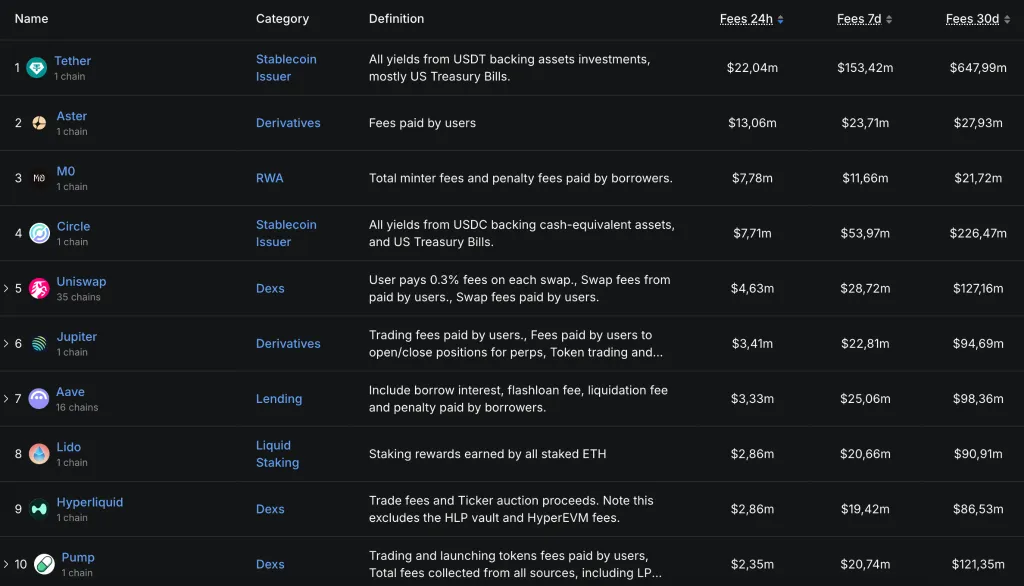This screenshot has width=1024, height=586.
Task: Open the RWA category link
Action: 269,178
